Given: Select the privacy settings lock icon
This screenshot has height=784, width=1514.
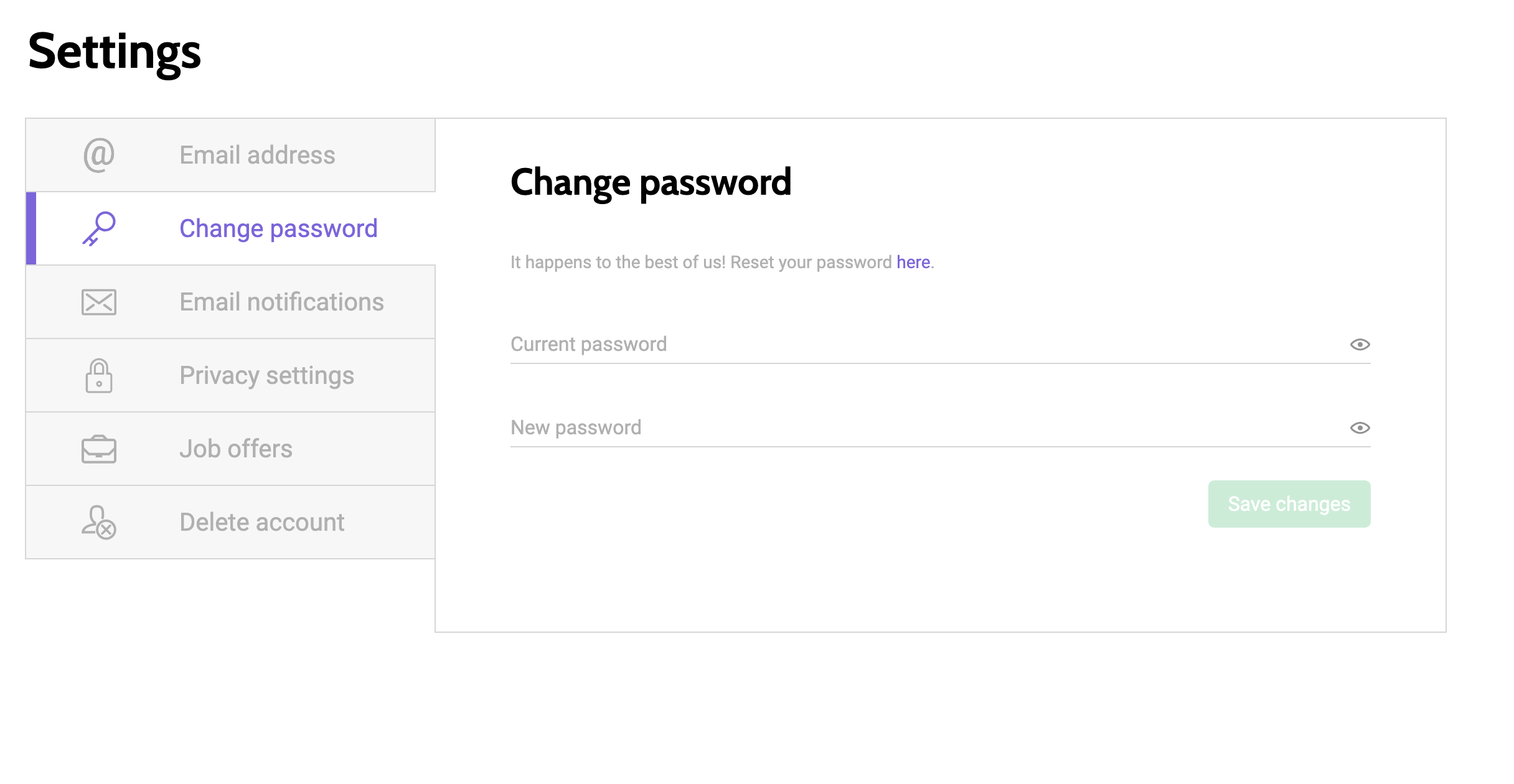Looking at the screenshot, I should (x=98, y=375).
